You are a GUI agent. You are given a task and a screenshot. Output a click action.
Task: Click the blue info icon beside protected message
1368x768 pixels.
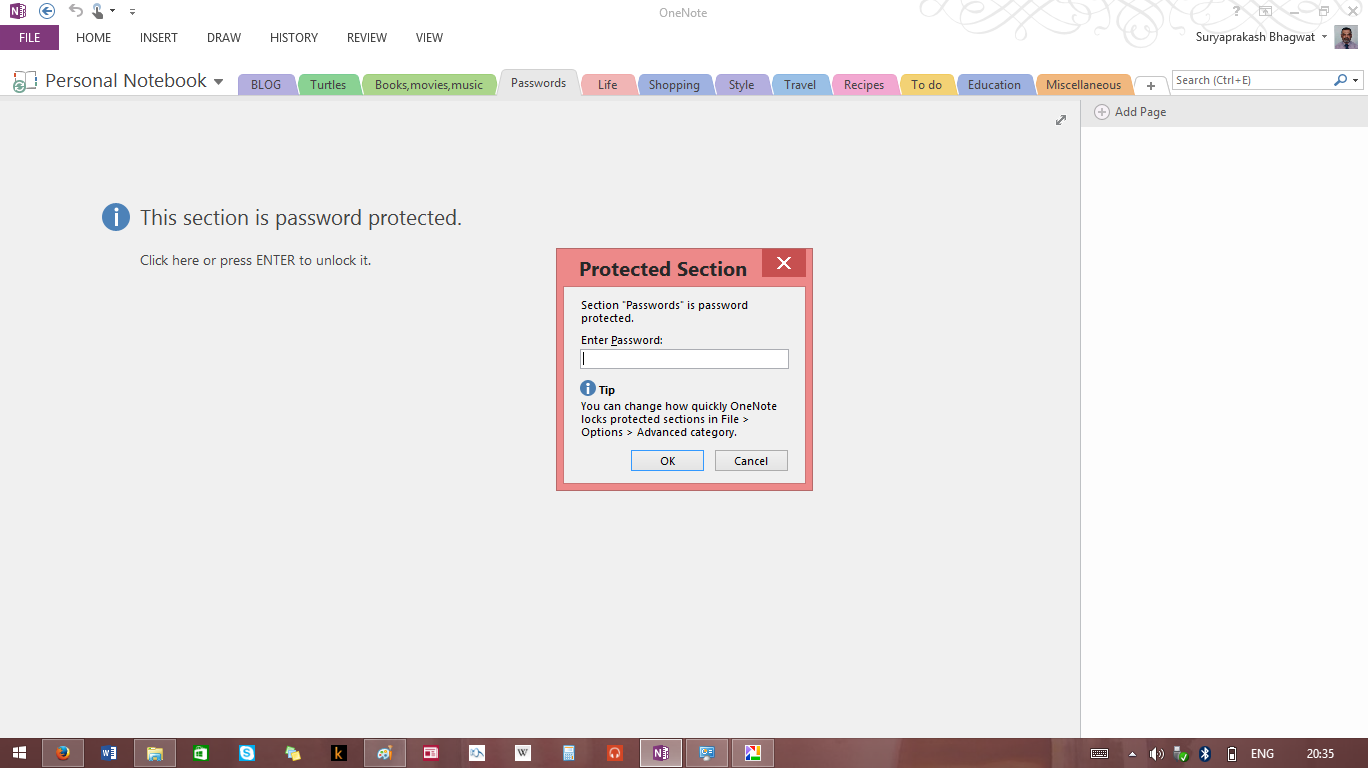pos(116,217)
